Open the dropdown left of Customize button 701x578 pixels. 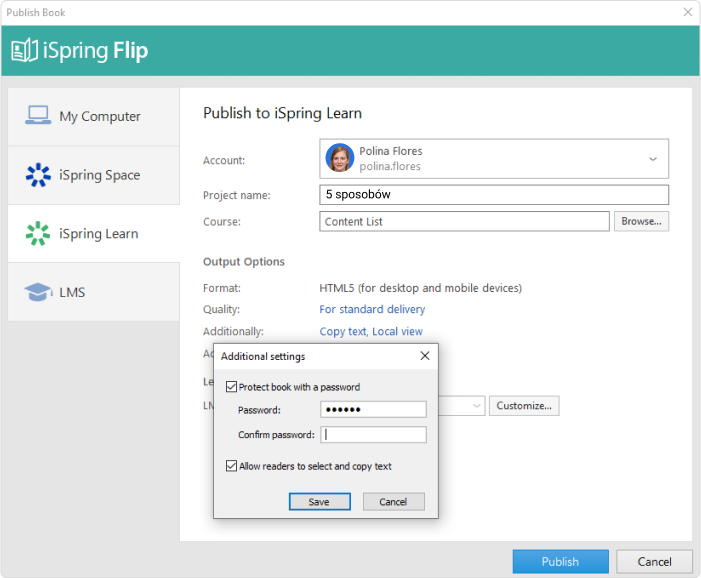[x=477, y=406]
